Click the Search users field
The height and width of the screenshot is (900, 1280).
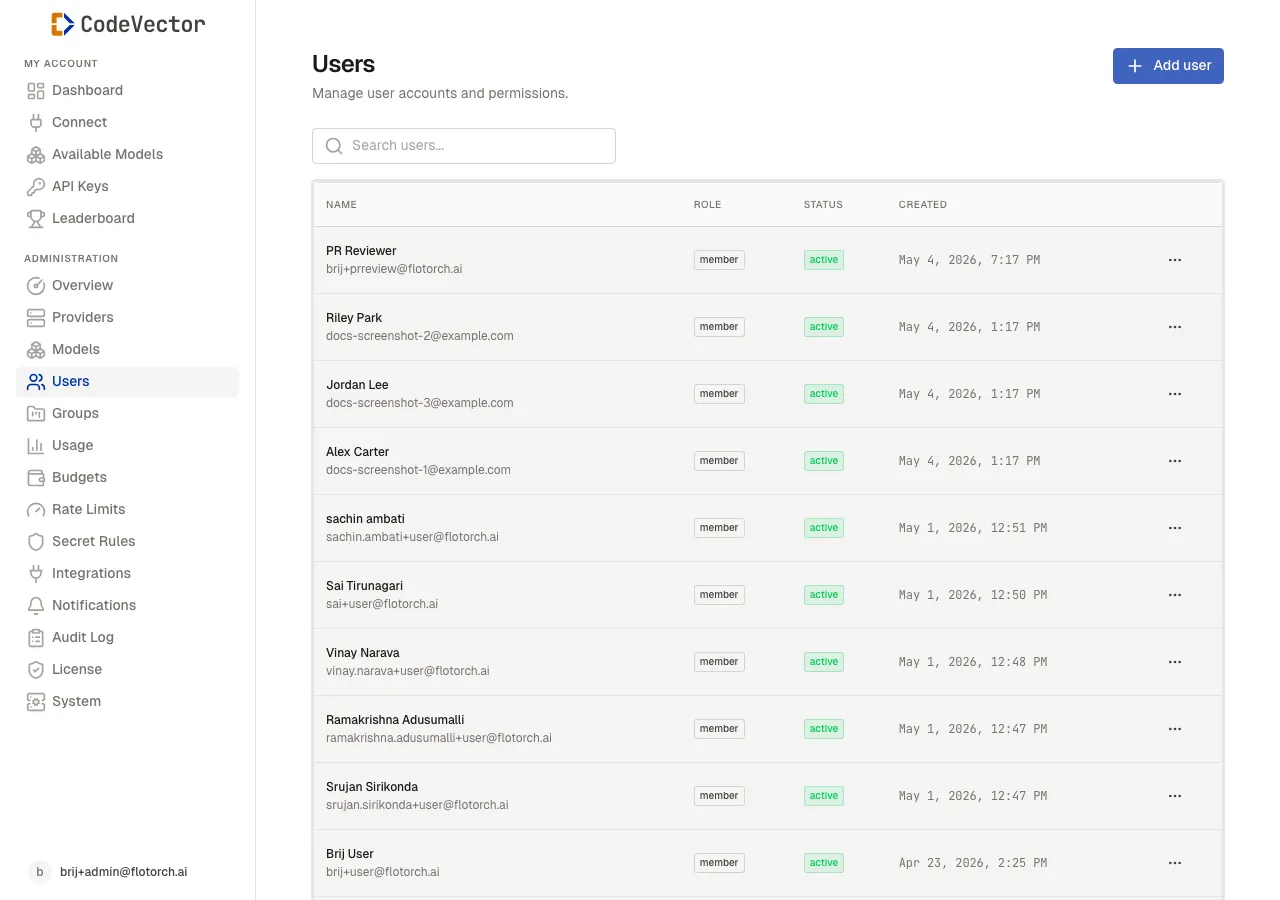(464, 146)
